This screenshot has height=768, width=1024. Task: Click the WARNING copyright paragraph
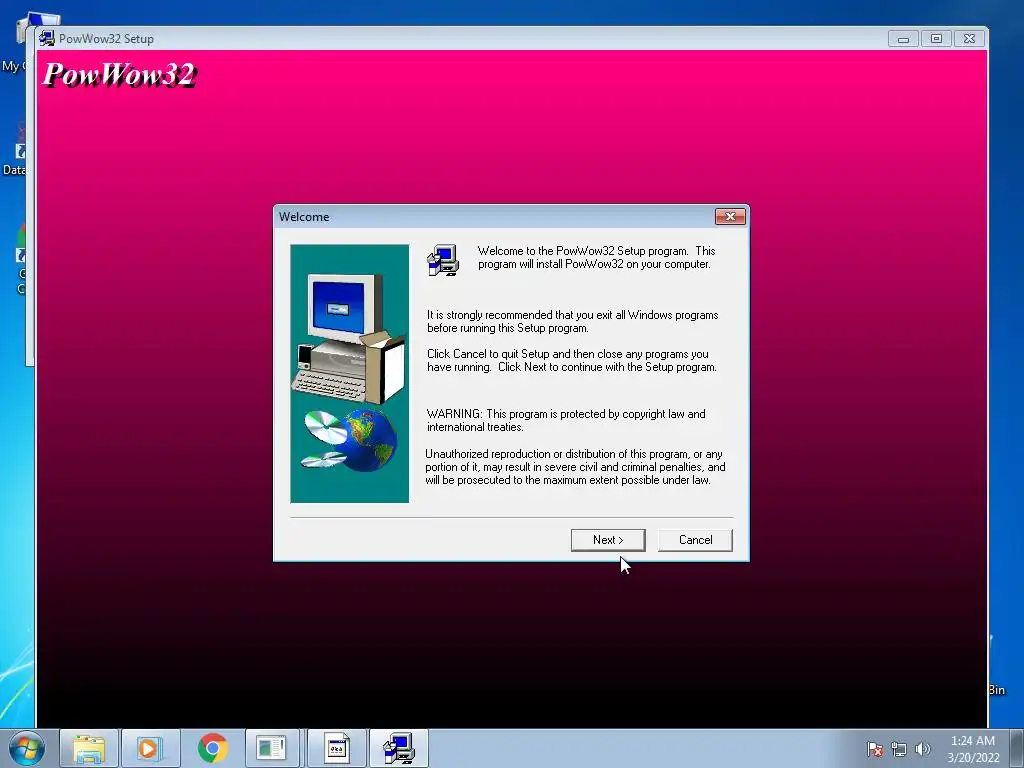point(566,421)
